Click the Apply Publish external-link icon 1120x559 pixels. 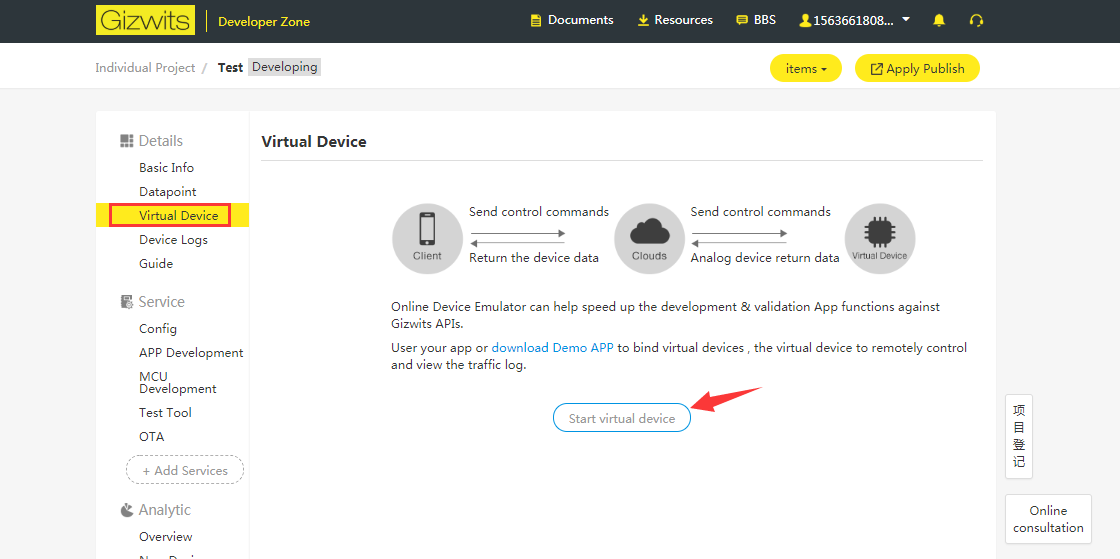click(876, 69)
